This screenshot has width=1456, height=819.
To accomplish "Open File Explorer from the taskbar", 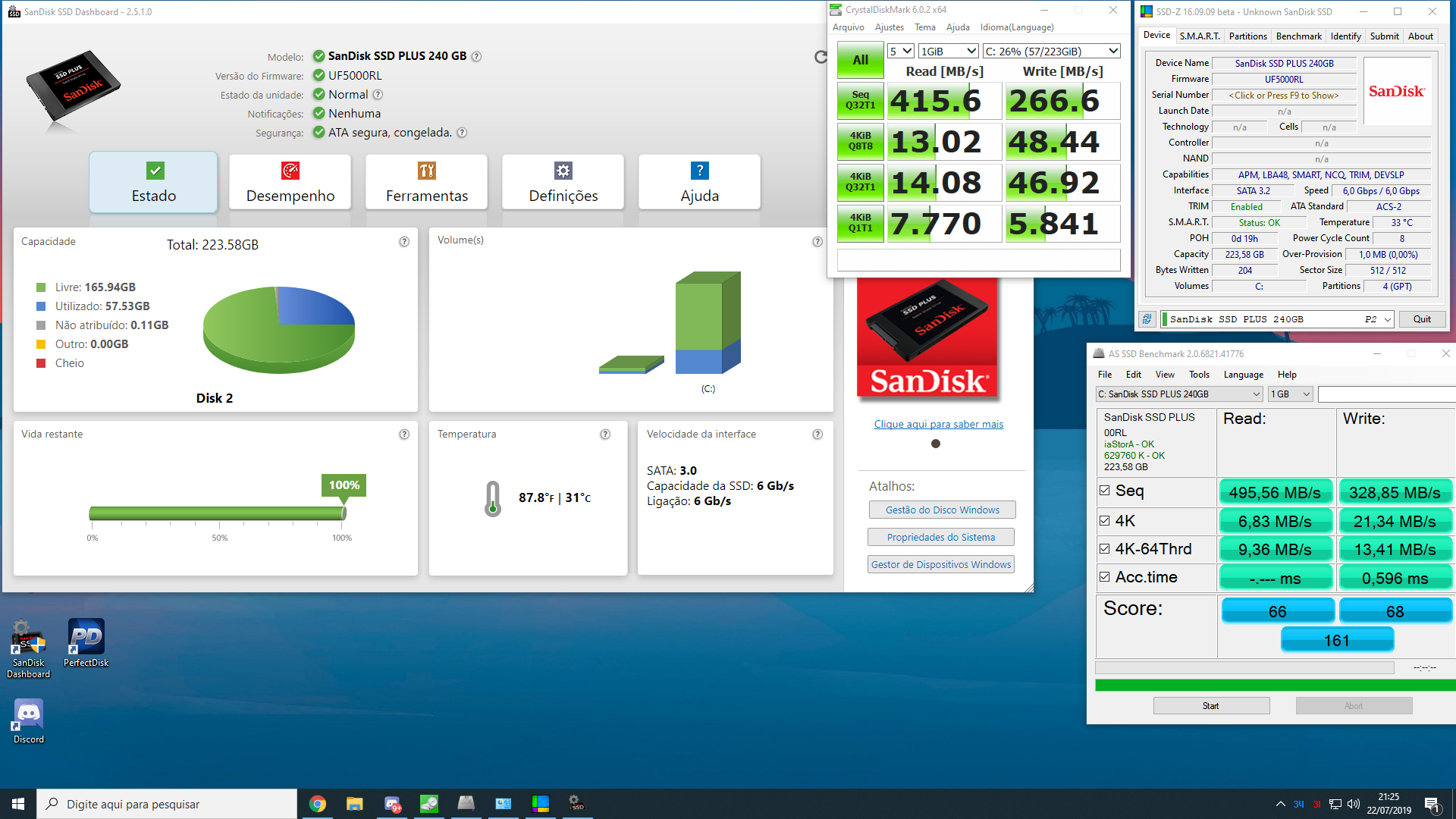I will [355, 804].
